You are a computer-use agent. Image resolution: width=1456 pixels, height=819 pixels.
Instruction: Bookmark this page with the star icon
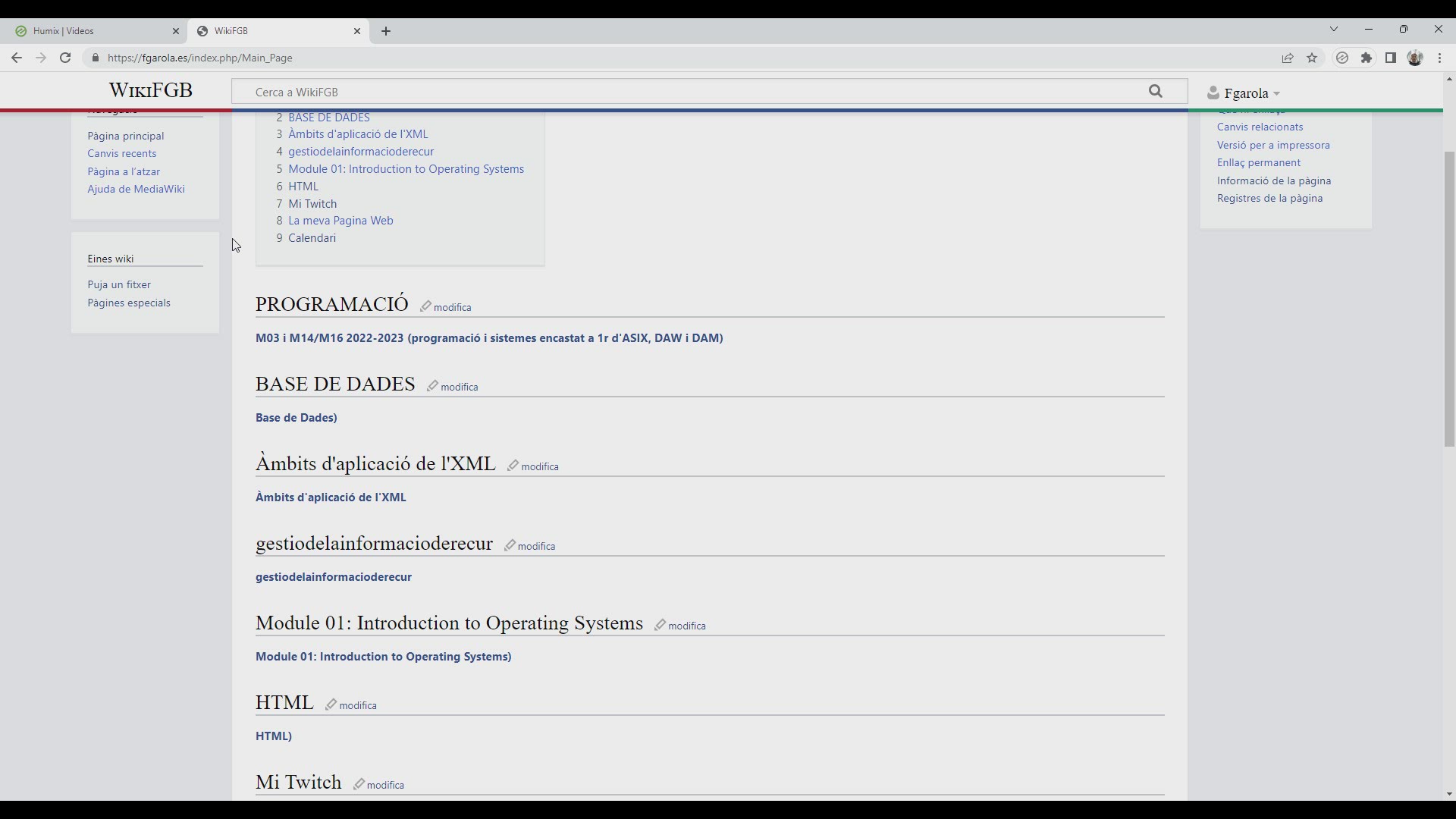pos(1312,58)
